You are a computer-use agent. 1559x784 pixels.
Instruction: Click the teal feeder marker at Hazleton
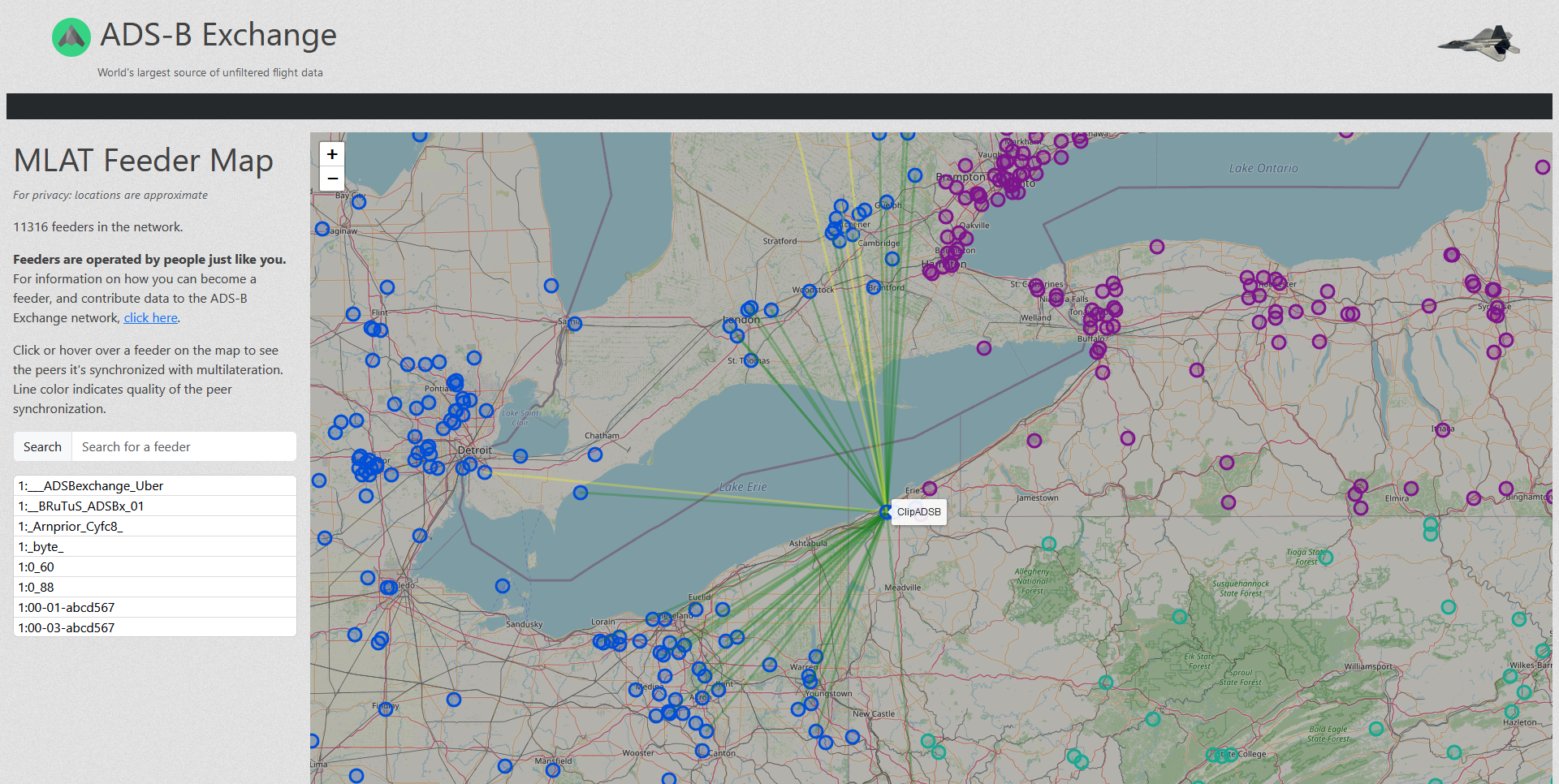pos(1512,712)
